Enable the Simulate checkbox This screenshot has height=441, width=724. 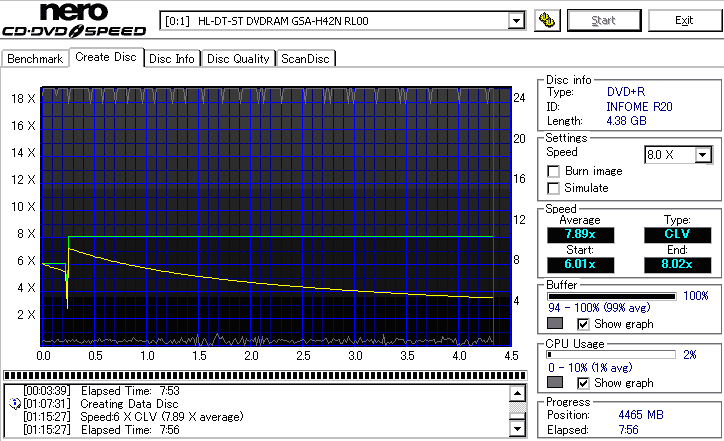[x=554, y=188]
